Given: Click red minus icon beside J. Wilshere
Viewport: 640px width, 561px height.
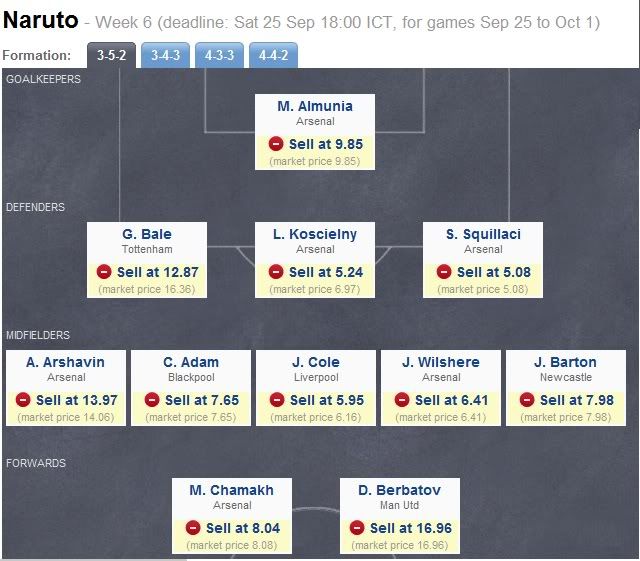Looking at the screenshot, I should (x=402, y=399).
